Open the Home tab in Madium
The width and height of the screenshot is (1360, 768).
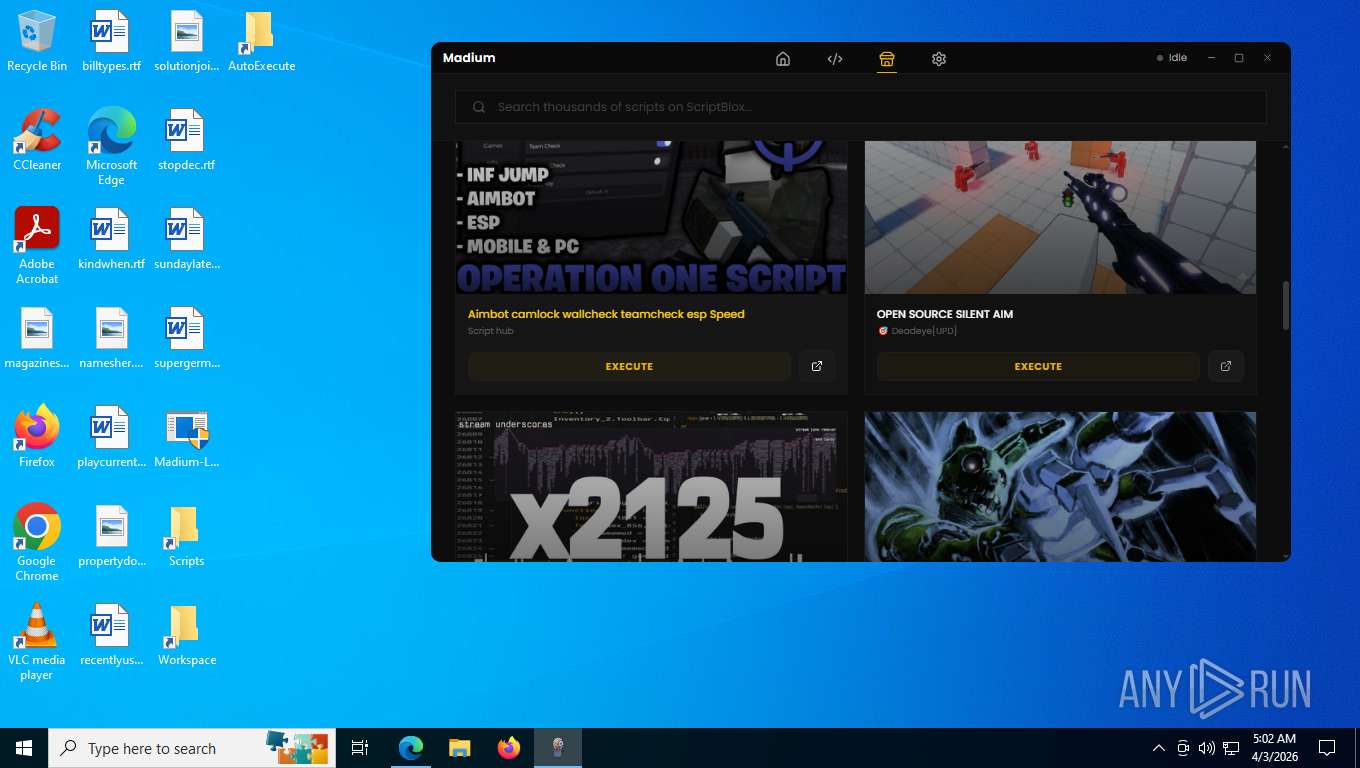click(783, 59)
